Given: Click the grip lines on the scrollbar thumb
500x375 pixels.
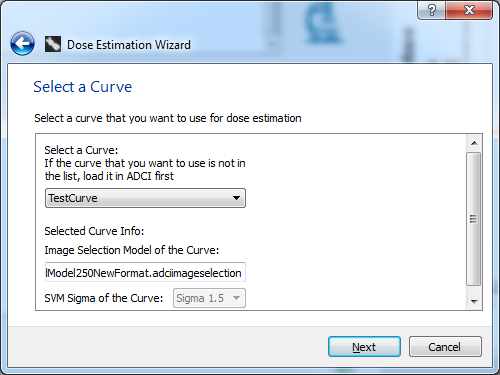Looking at the screenshot, I should (x=473, y=219).
